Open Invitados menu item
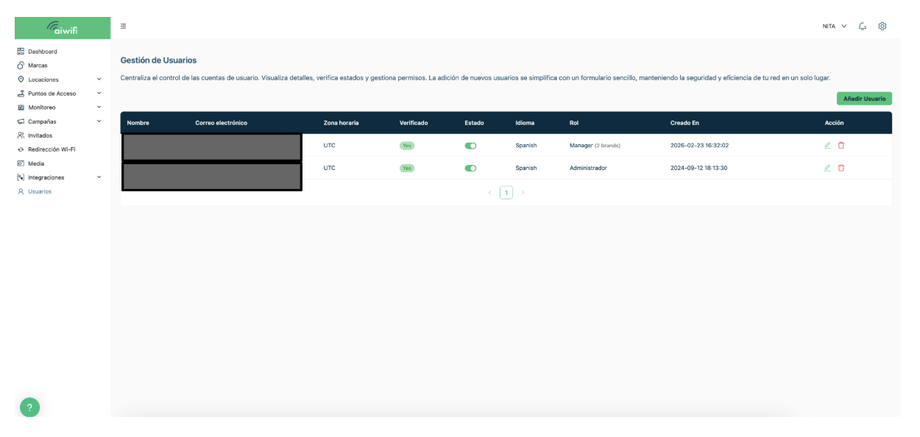 (40, 135)
